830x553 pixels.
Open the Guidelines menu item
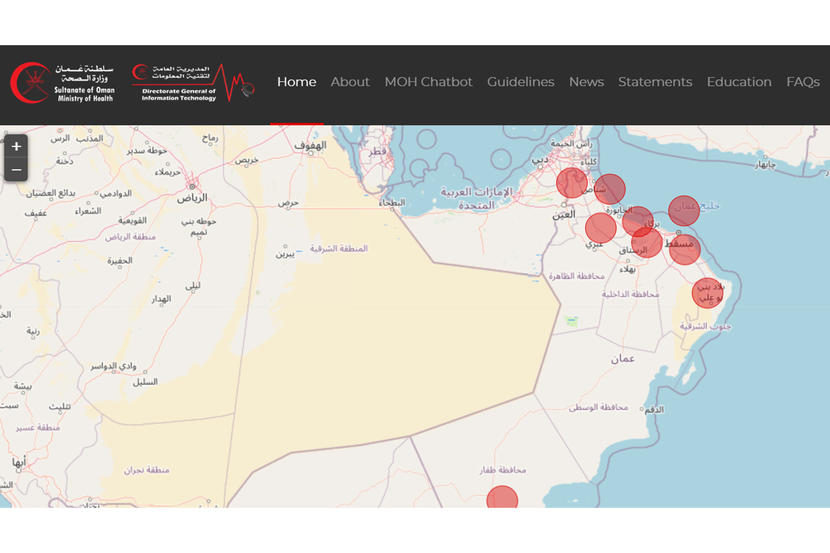(x=521, y=82)
